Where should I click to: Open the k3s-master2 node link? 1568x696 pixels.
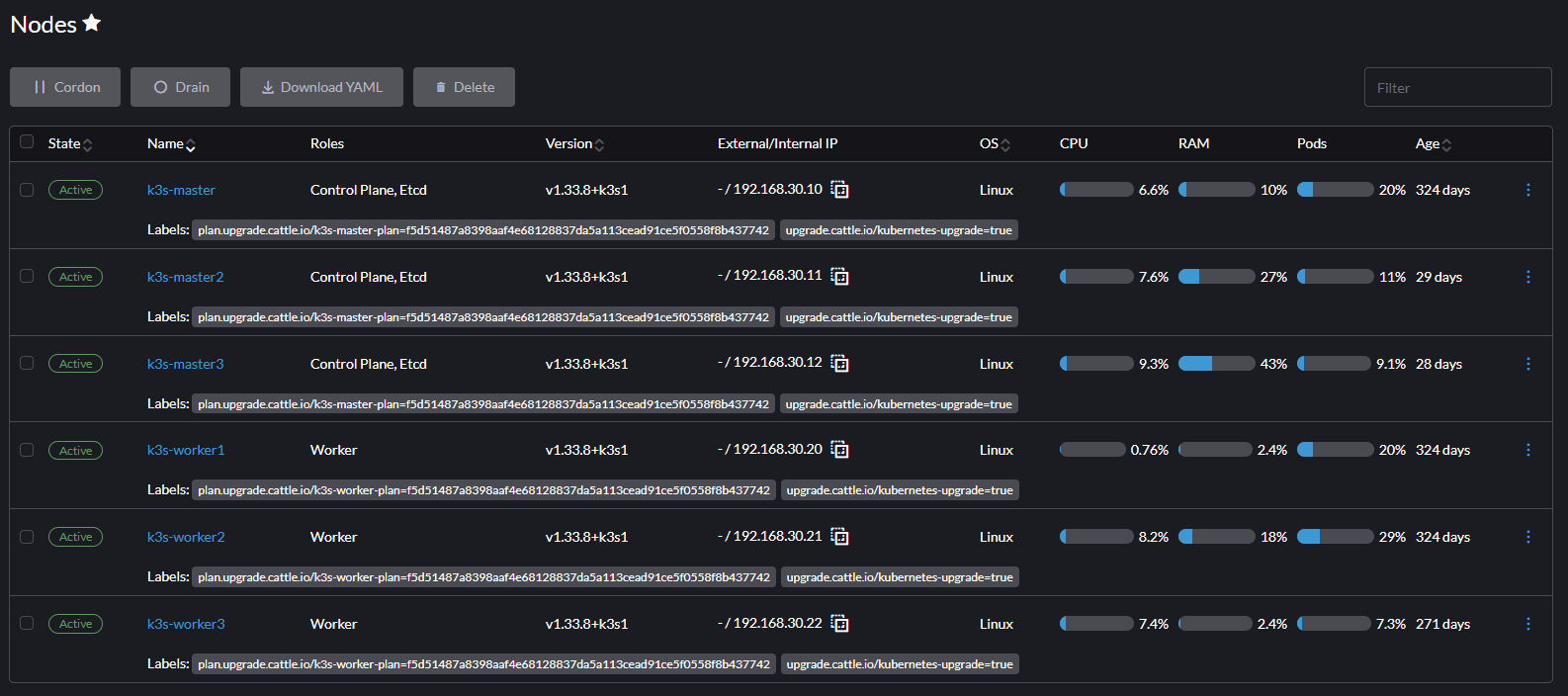pos(186,277)
